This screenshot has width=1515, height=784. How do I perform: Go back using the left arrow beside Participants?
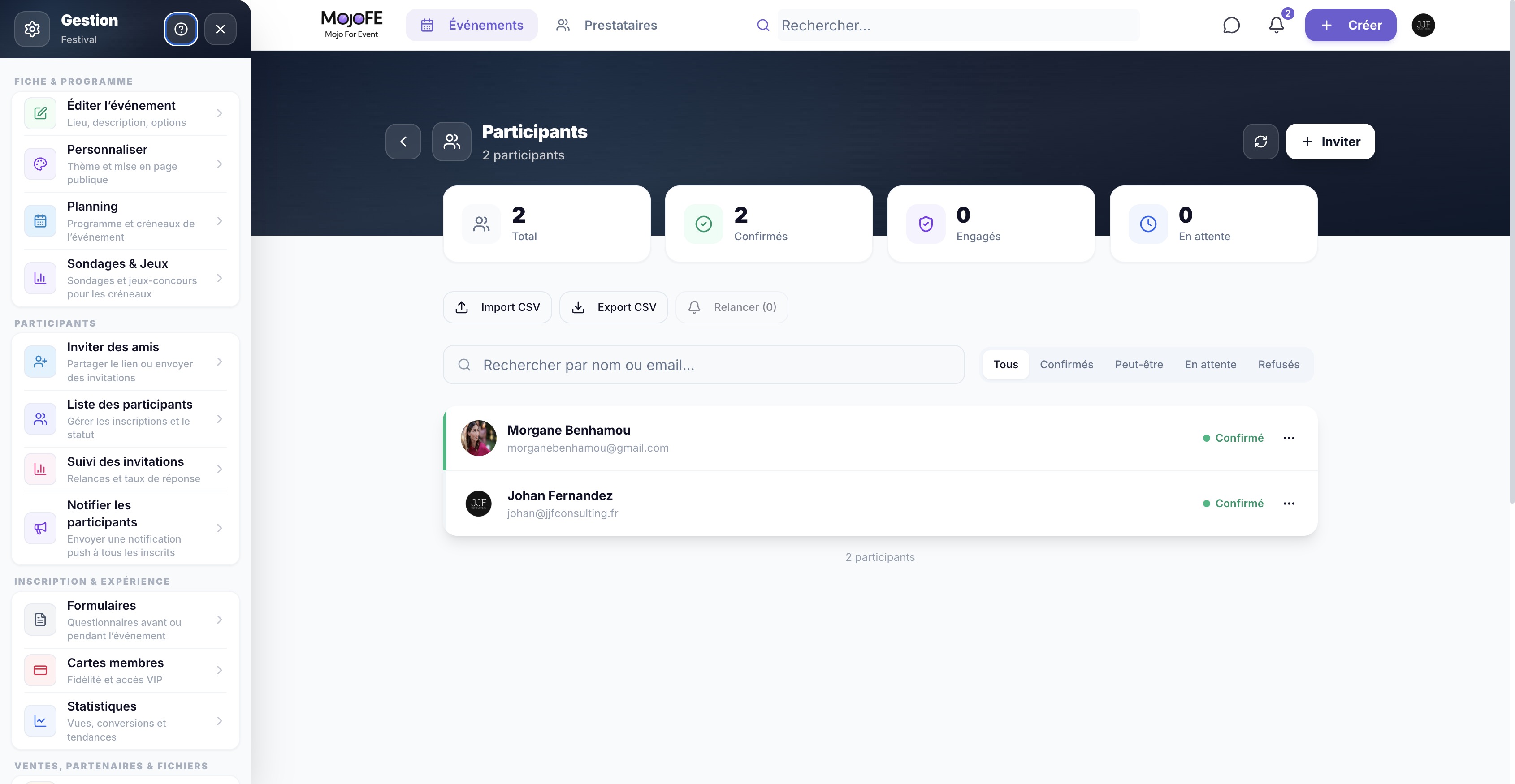403,142
